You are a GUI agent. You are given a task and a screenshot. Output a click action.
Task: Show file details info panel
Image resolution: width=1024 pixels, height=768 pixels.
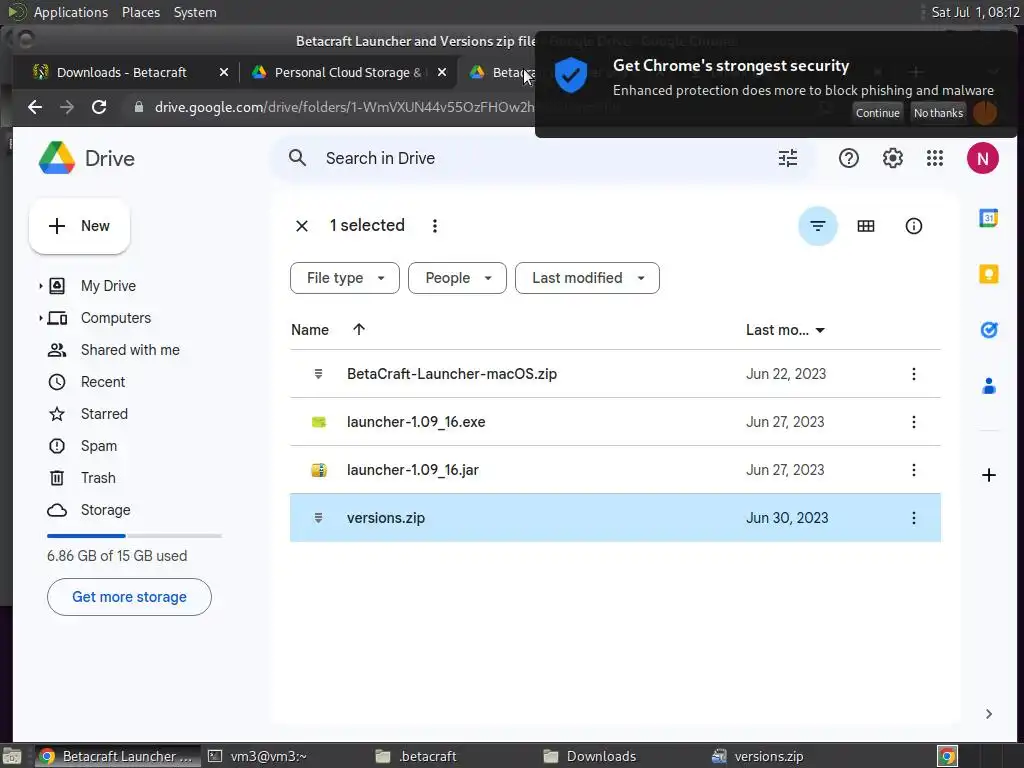(913, 226)
